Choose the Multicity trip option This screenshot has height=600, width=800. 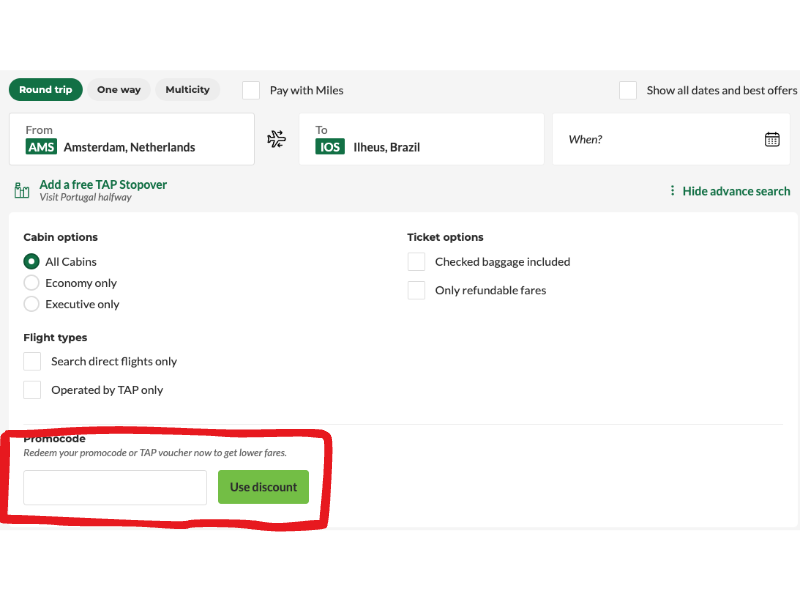click(x=187, y=90)
